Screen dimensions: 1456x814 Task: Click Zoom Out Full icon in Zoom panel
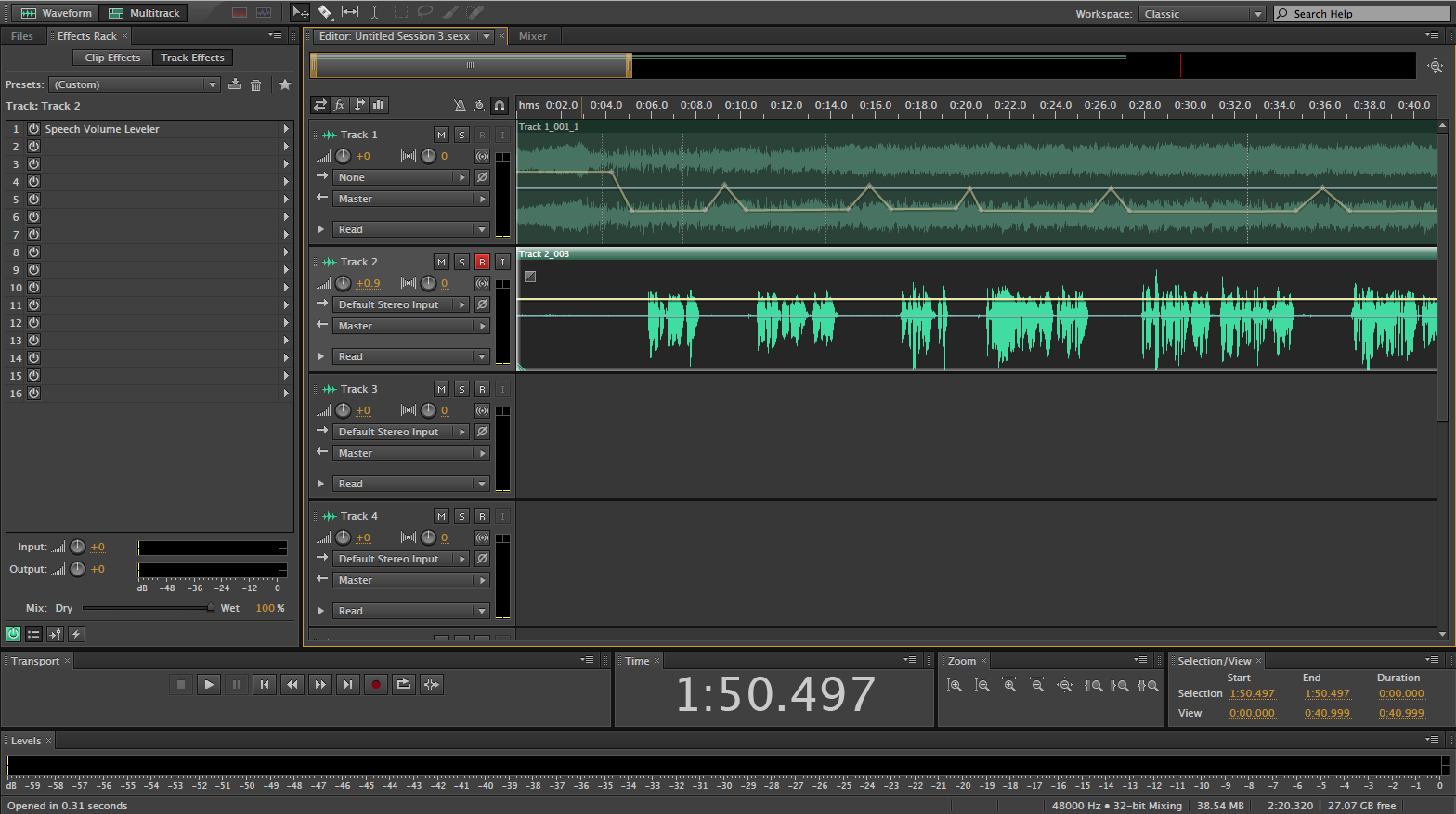pyautogui.click(x=1064, y=686)
